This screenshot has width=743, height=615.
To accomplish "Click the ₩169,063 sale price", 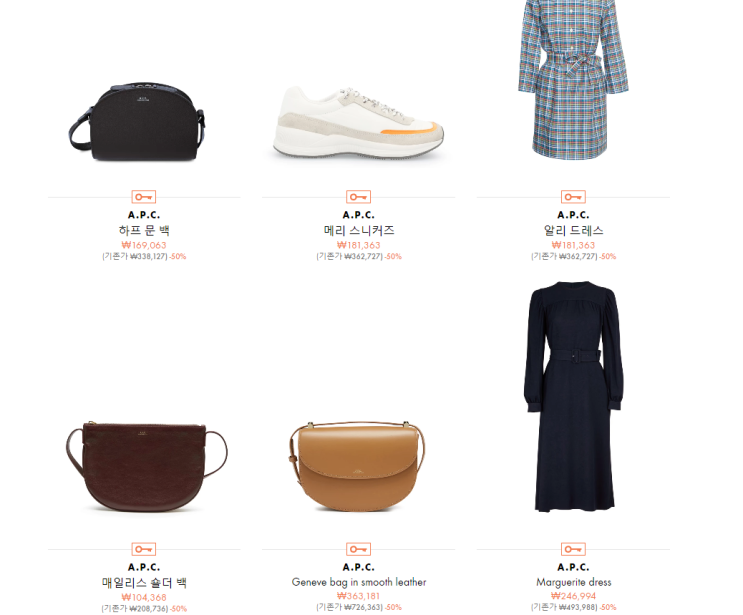I will (x=144, y=245).
